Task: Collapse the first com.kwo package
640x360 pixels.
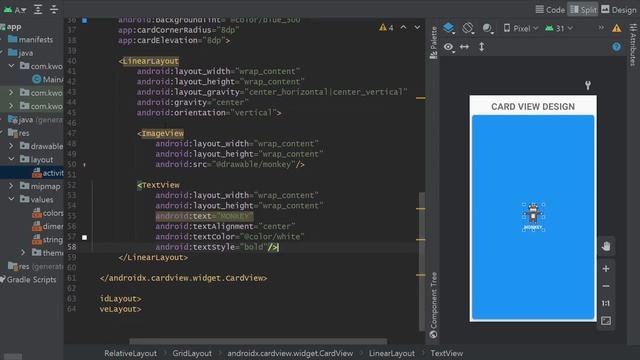Action: [11, 66]
